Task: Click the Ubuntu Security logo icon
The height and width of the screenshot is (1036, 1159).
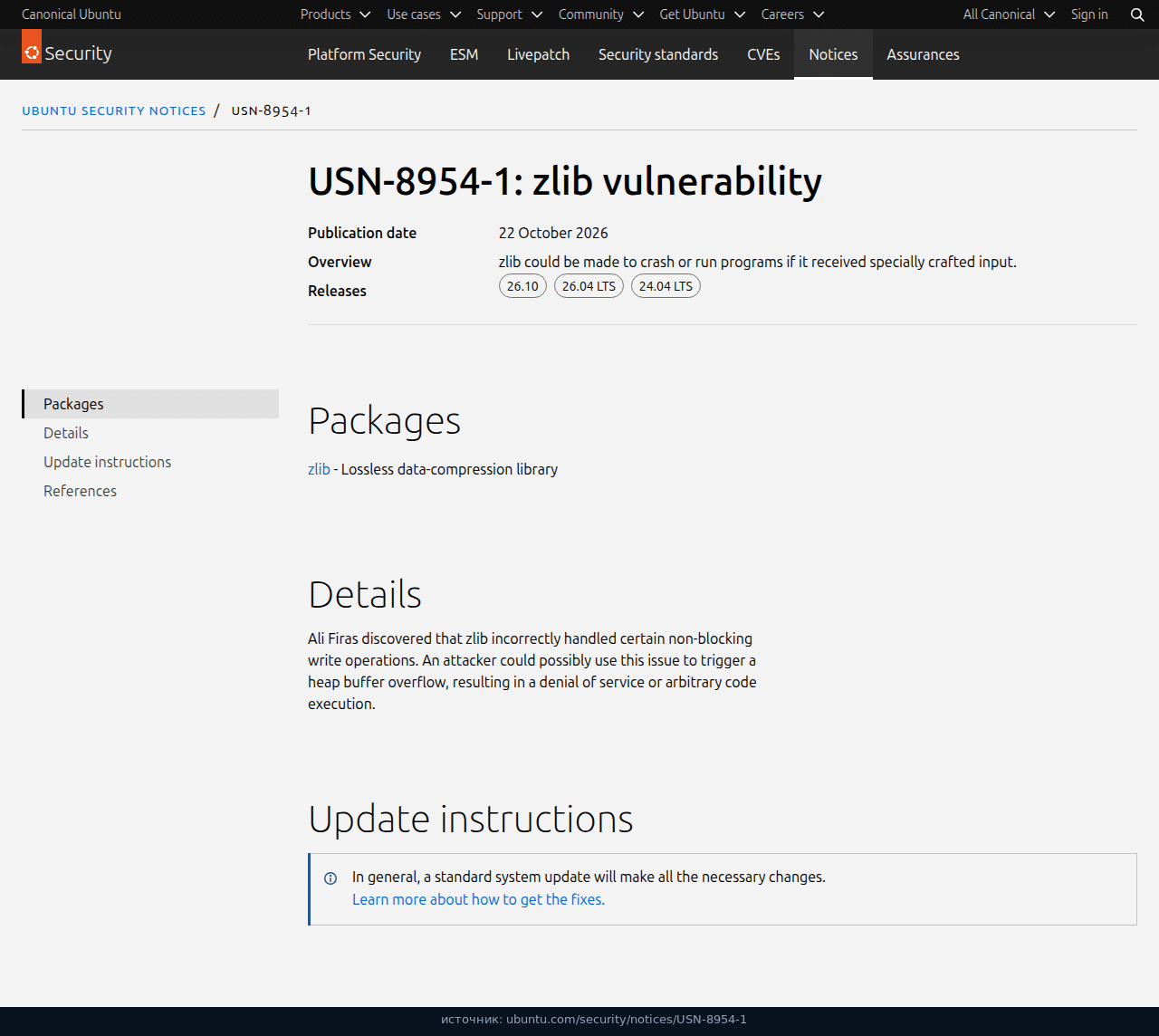Action: (x=32, y=46)
